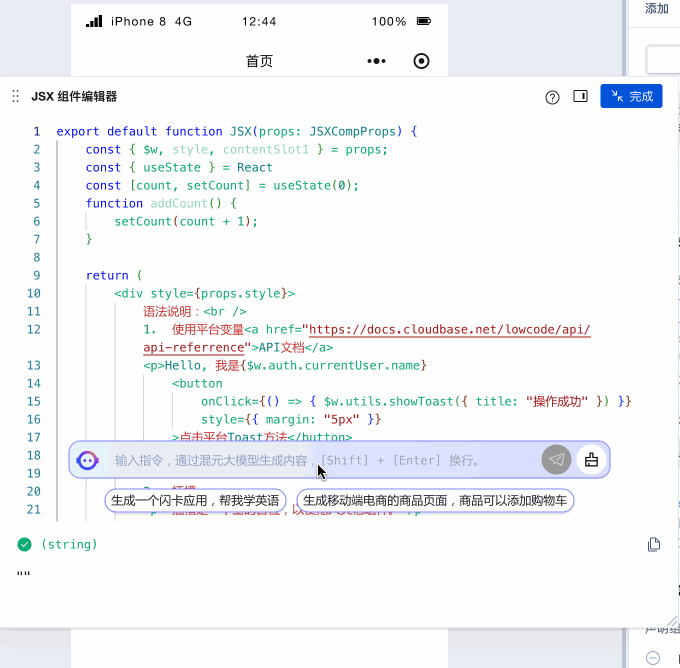This screenshot has width=680, height=668.
Task: Open the three-dot menu in phone preview
Action: click(x=376, y=61)
